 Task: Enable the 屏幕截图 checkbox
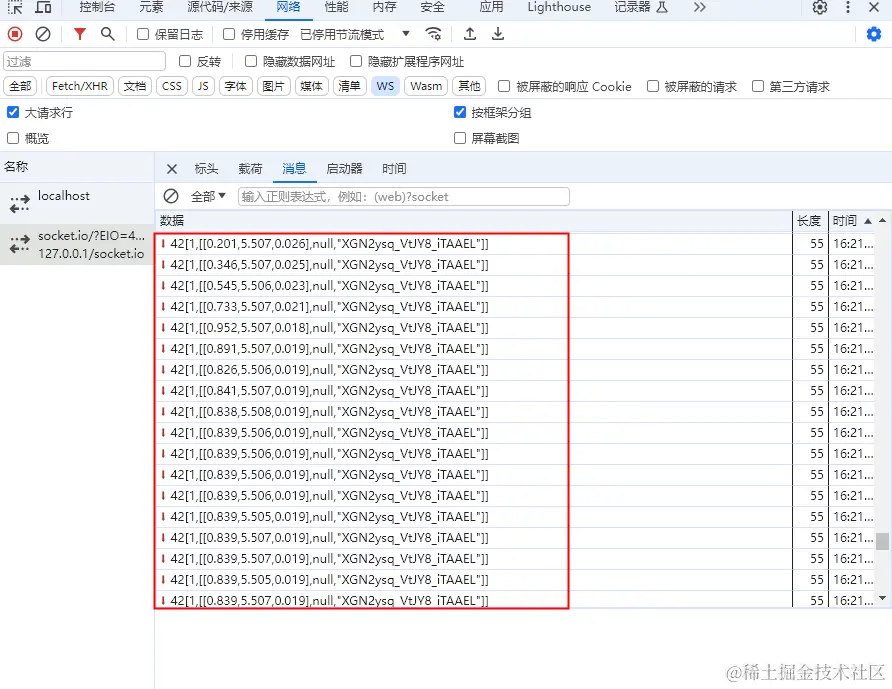[460, 138]
